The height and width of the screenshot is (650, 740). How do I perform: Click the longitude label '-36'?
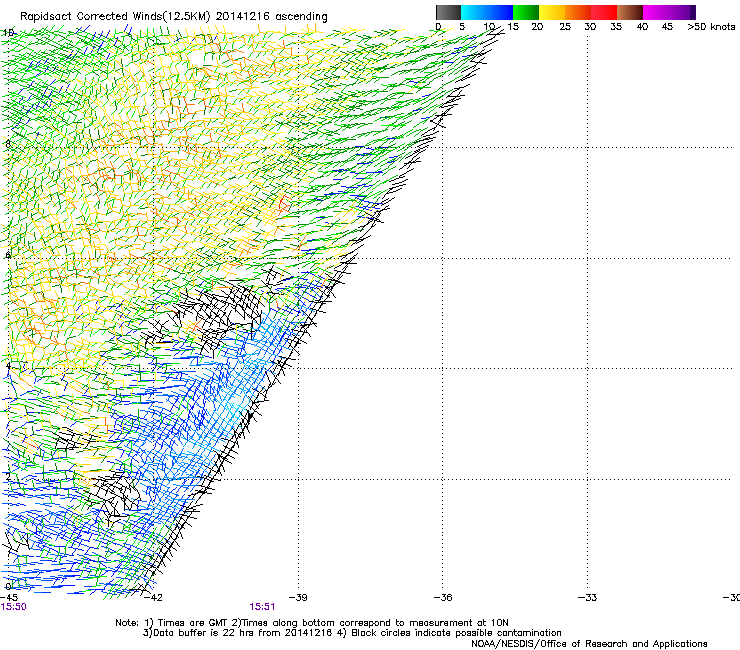(443, 598)
